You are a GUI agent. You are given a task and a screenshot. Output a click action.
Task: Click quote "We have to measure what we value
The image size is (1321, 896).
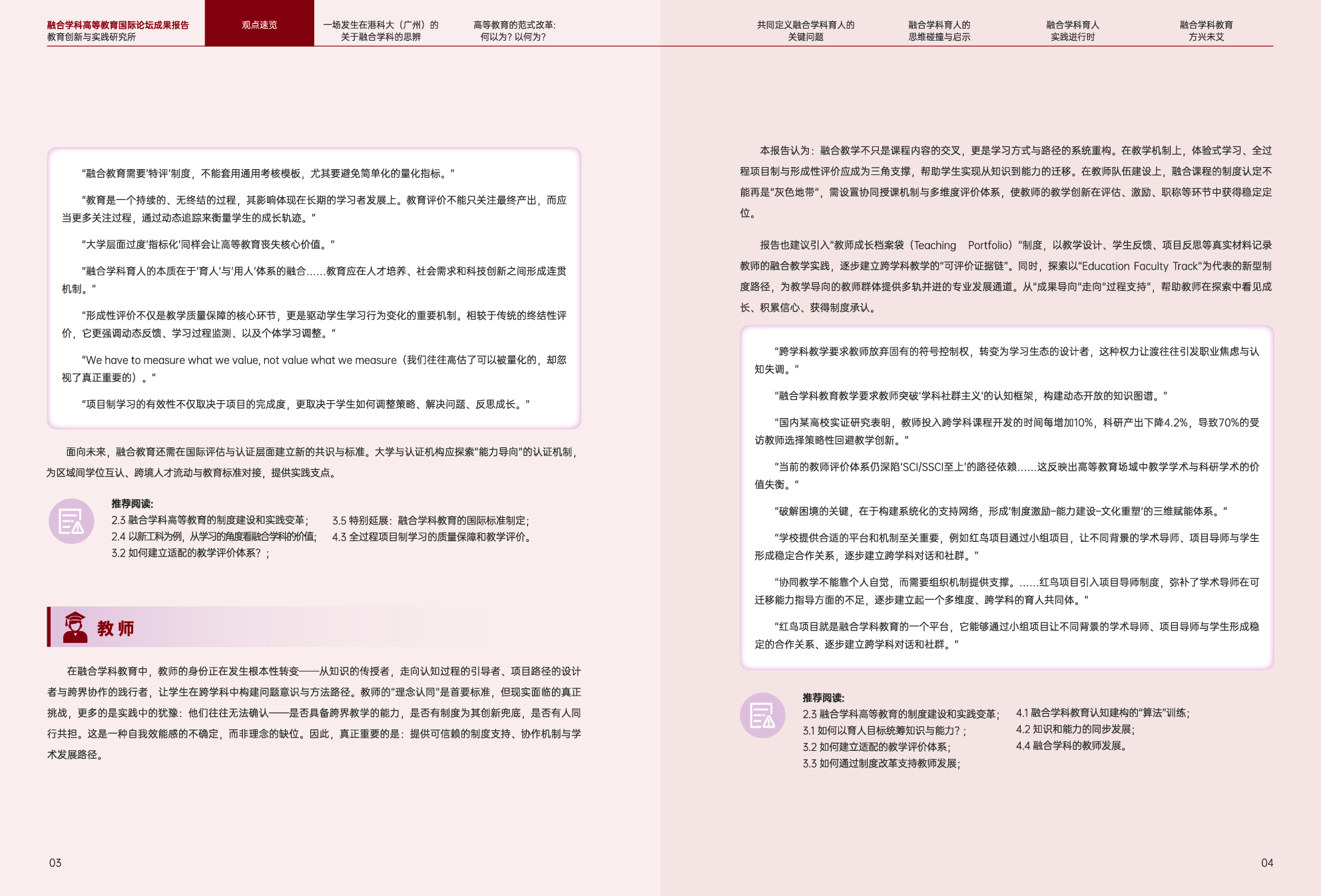(x=314, y=368)
